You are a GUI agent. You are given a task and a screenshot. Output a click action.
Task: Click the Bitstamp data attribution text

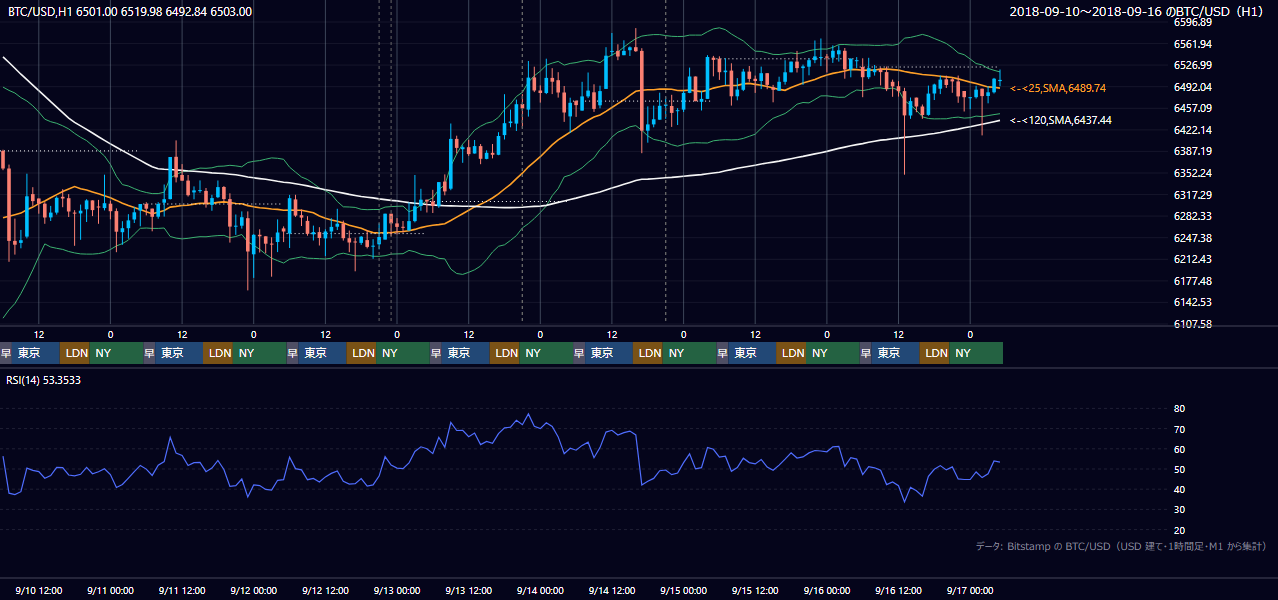tap(1121, 546)
